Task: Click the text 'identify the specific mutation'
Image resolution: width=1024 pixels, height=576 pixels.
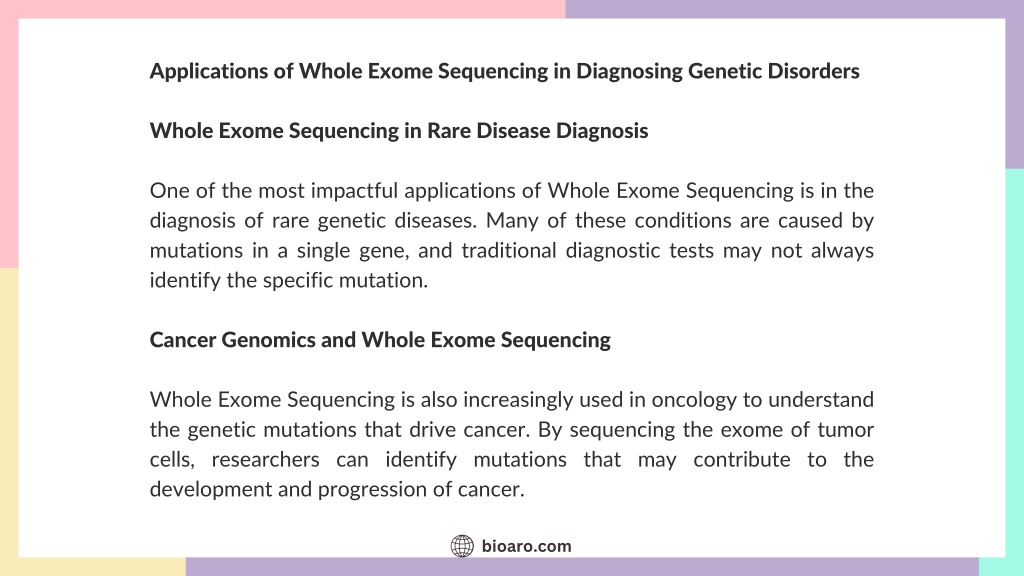Action: (x=289, y=281)
